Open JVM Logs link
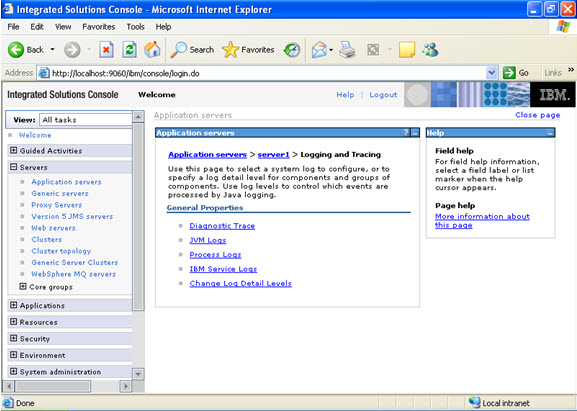Viewport: 577px width, 411px height. (x=208, y=240)
